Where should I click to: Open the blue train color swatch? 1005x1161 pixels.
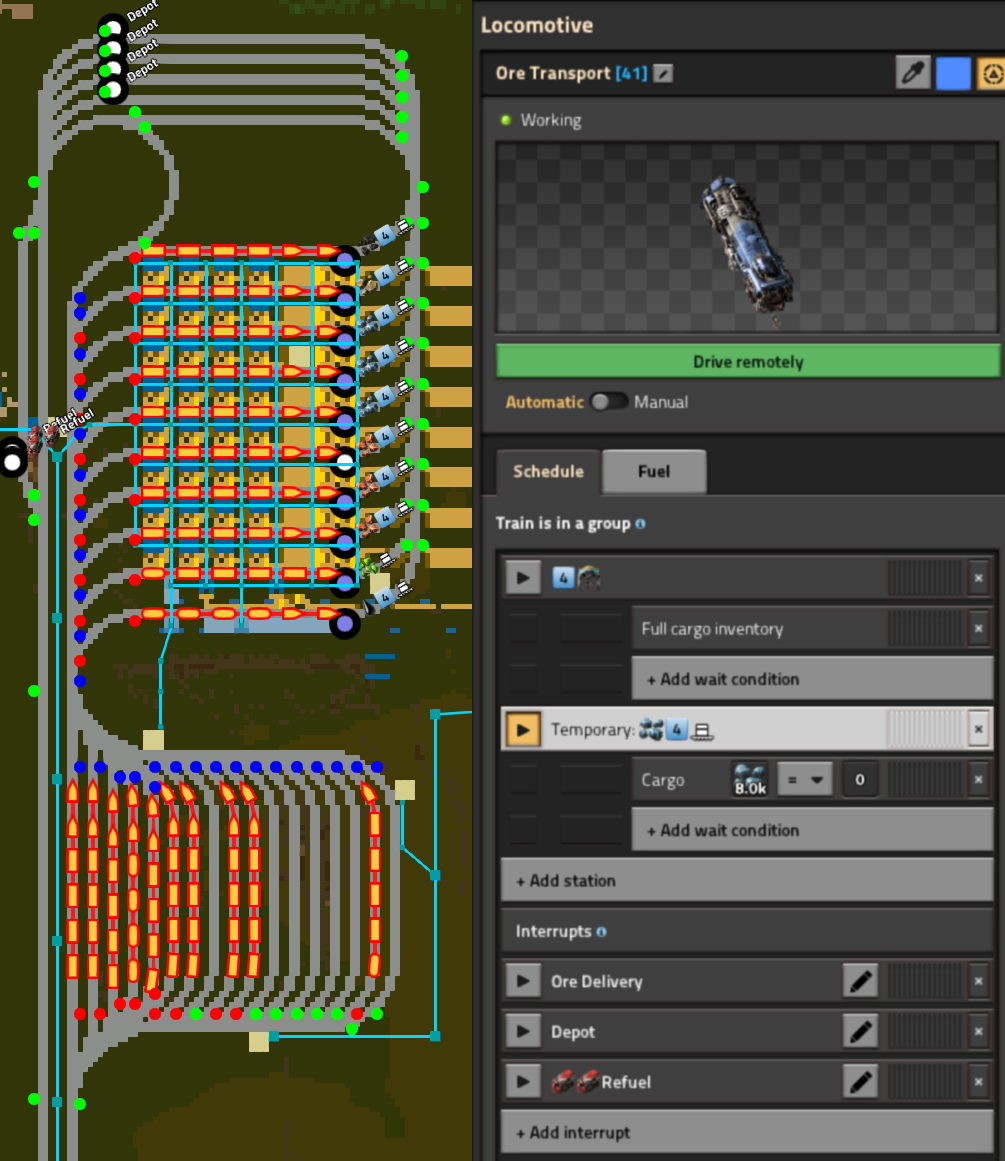952,73
